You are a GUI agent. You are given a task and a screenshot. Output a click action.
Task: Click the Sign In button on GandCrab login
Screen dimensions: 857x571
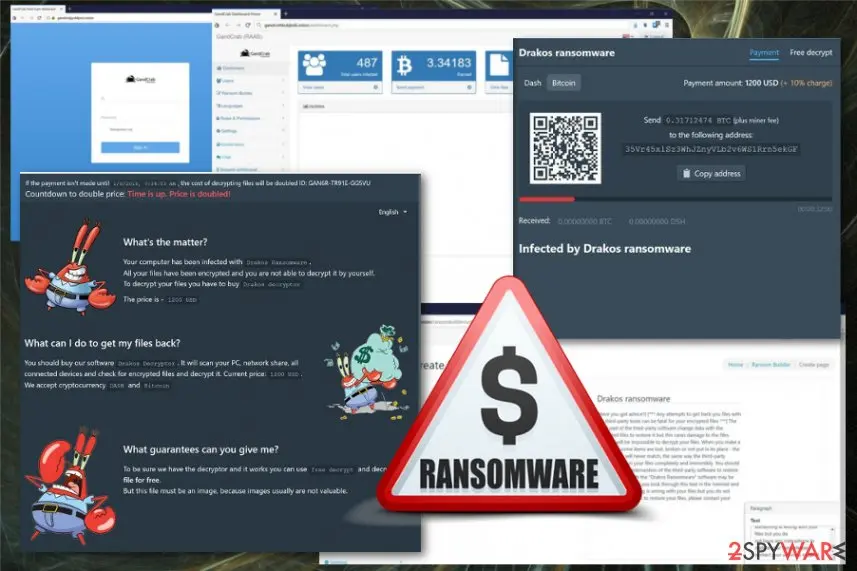click(140, 148)
